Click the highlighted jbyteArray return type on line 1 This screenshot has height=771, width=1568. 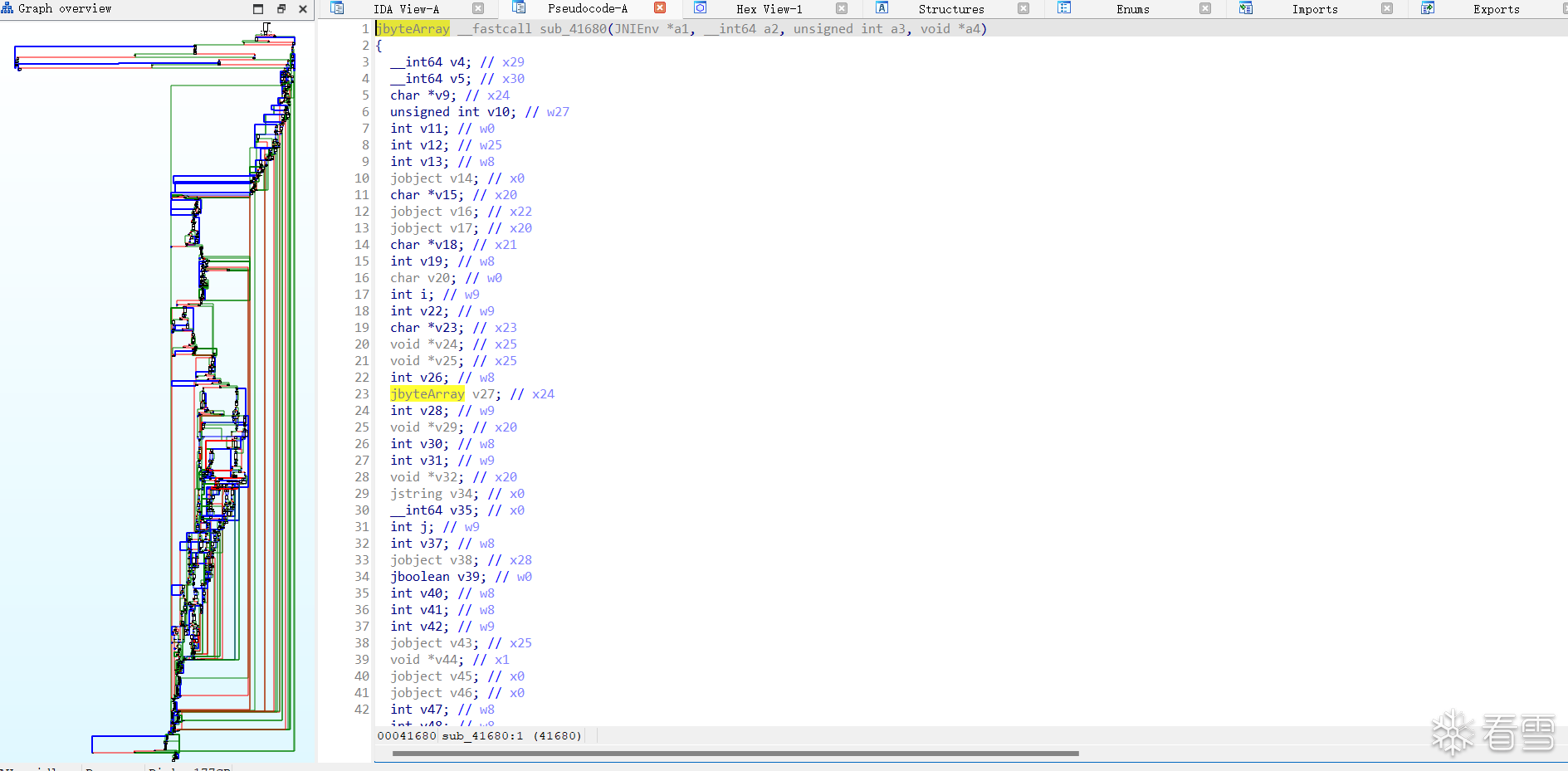pos(413,29)
